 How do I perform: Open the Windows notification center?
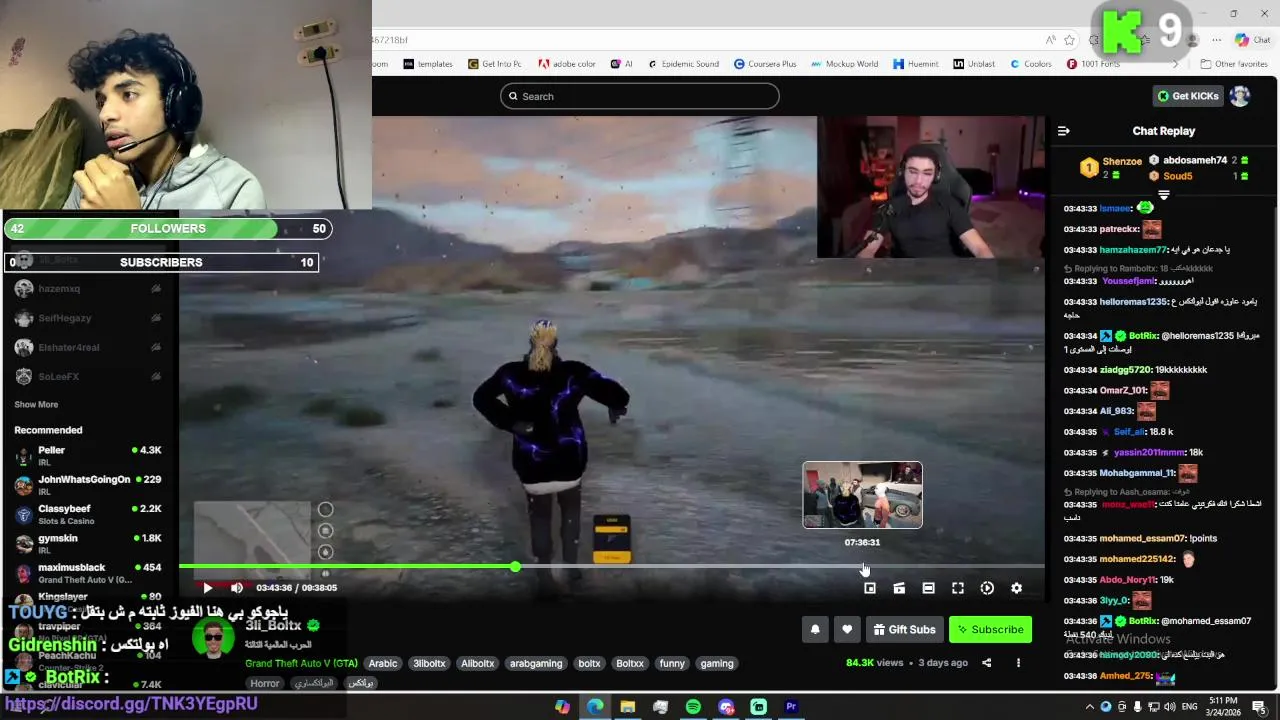click(1259, 707)
